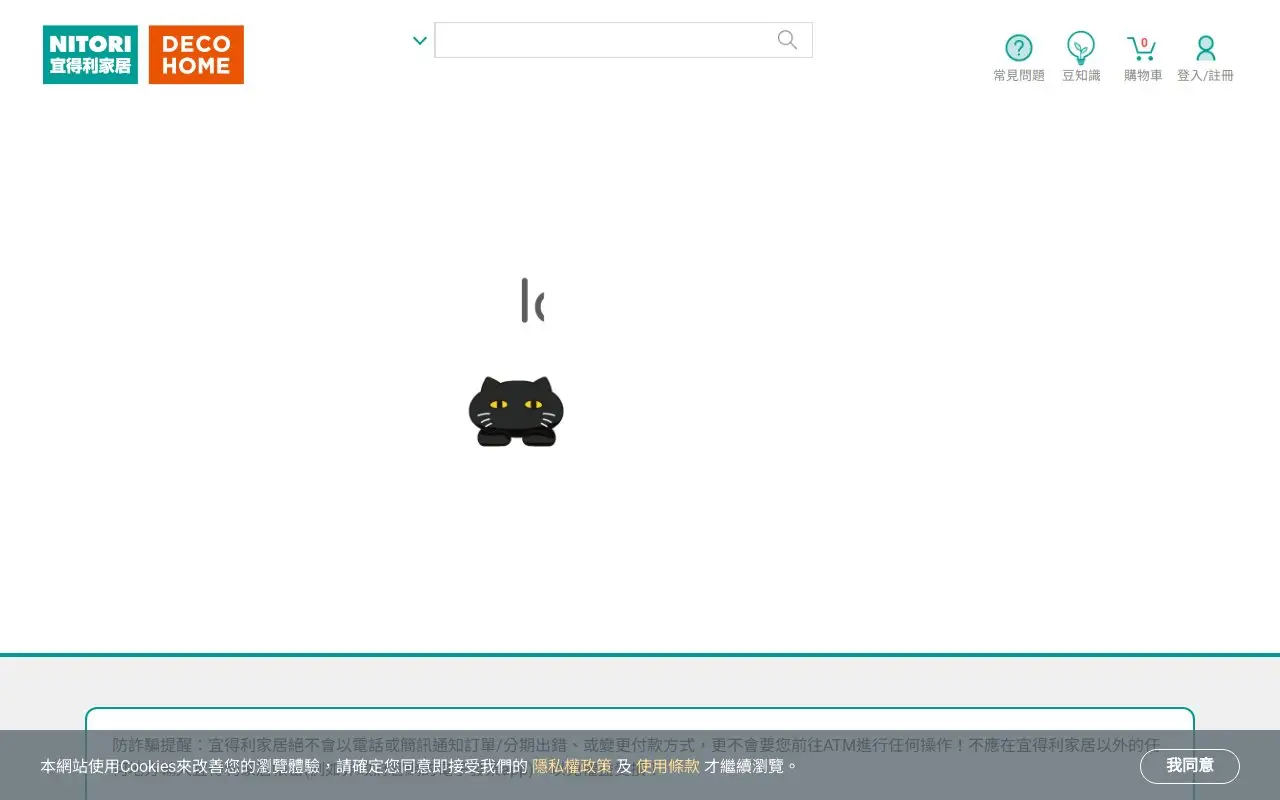Open the 使用條款 terms of use link

pyautogui.click(x=668, y=766)
